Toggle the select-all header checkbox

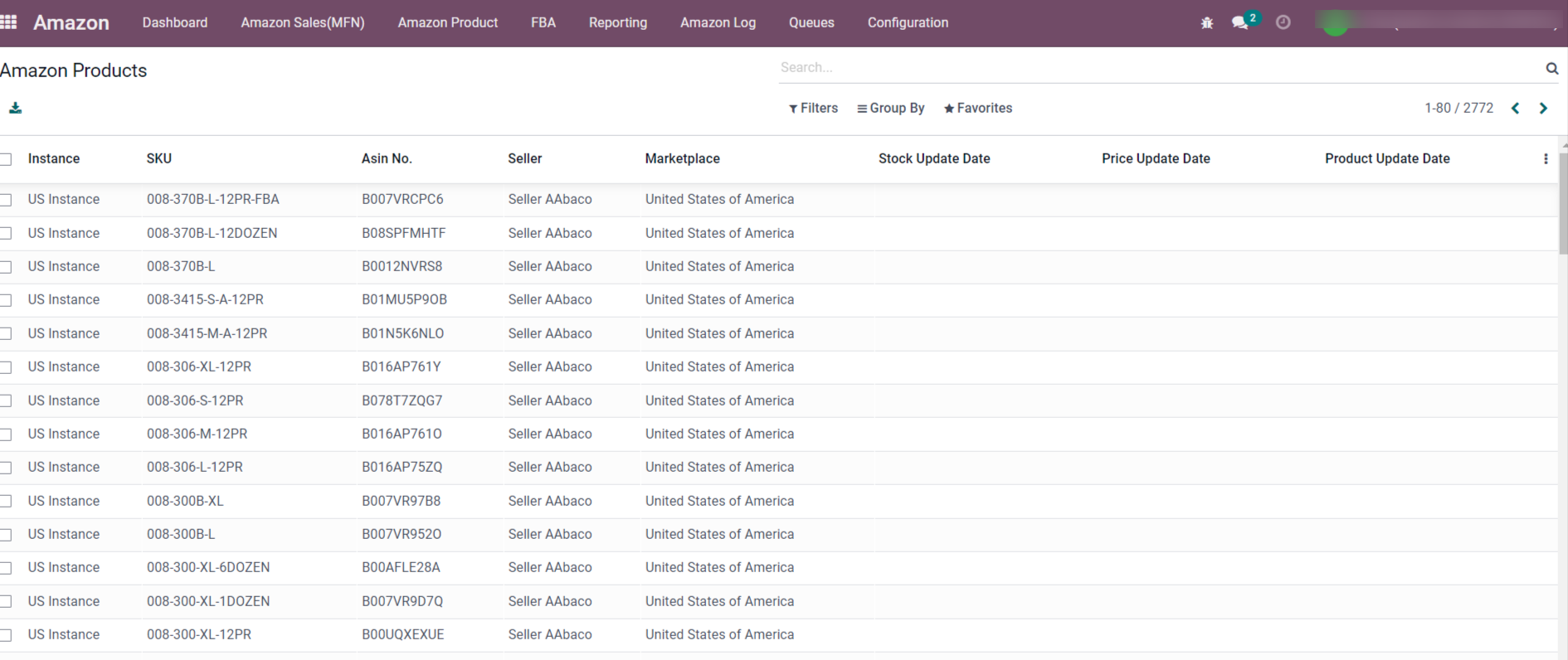[7, 159]
